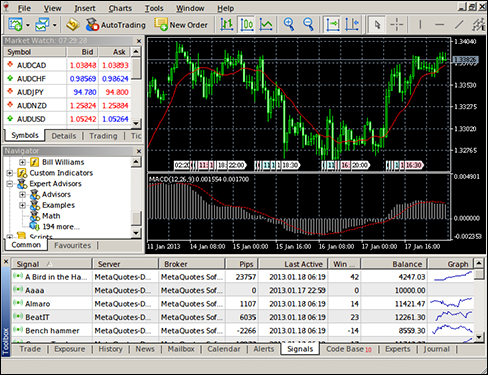Expand the Advisors subfolder
Image resolution: width=488 pixels, height=375 pixels.
(x=22, y=194)
